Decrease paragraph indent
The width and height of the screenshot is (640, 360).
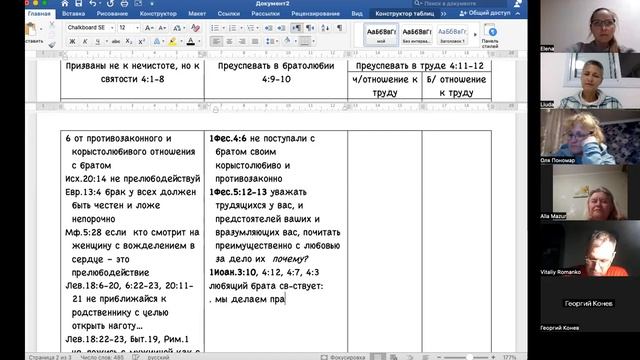click(x=268, y=28)
